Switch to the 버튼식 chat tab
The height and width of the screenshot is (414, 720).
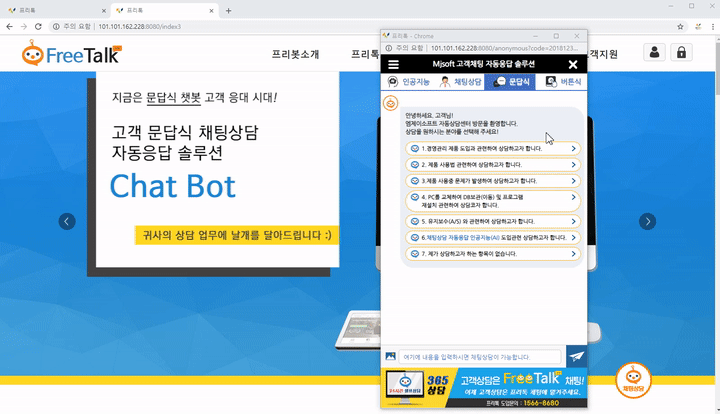[562, 82]
